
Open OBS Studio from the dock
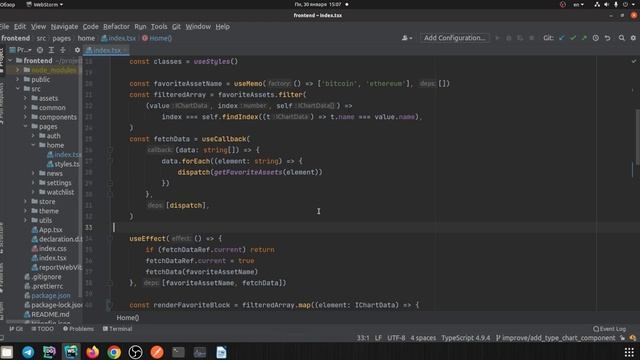(136, 352)
